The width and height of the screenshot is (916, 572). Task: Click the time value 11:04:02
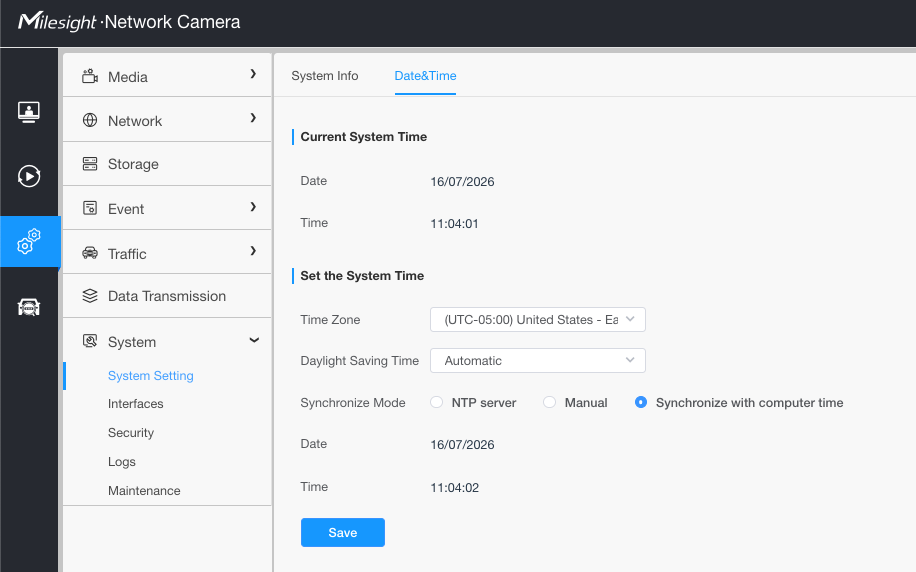pos(454,488)
